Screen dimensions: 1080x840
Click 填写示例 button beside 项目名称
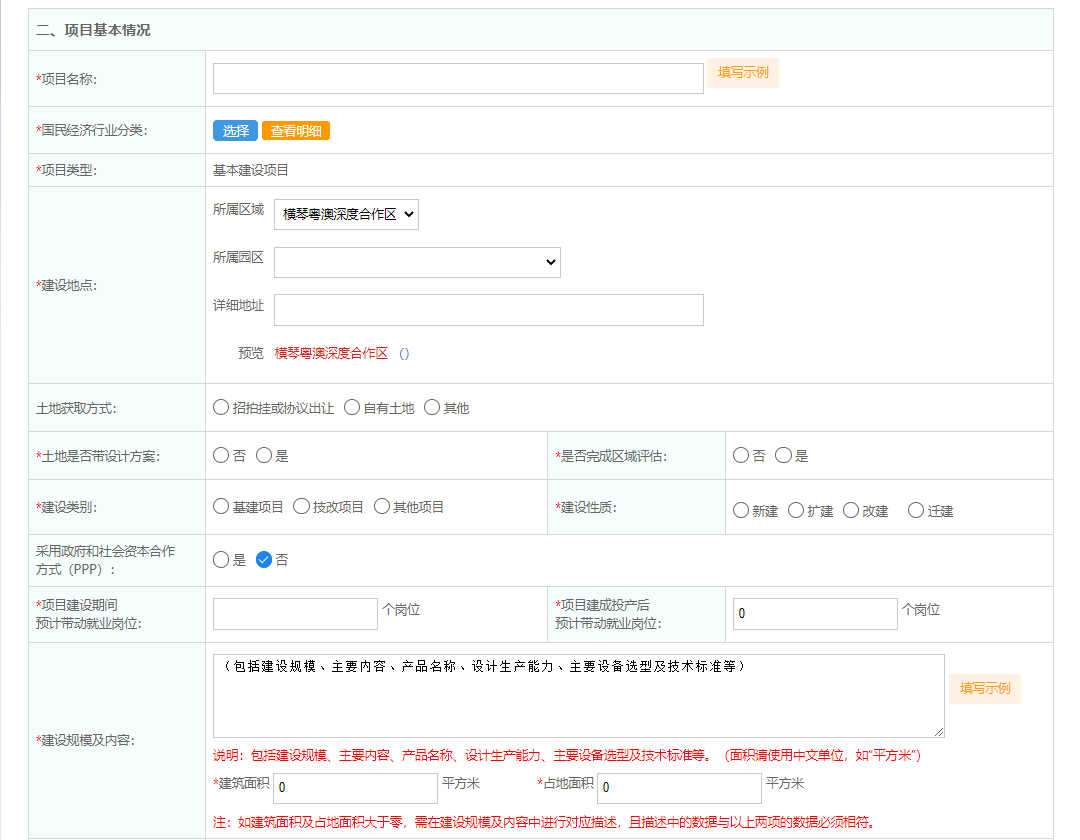(742, 73)
